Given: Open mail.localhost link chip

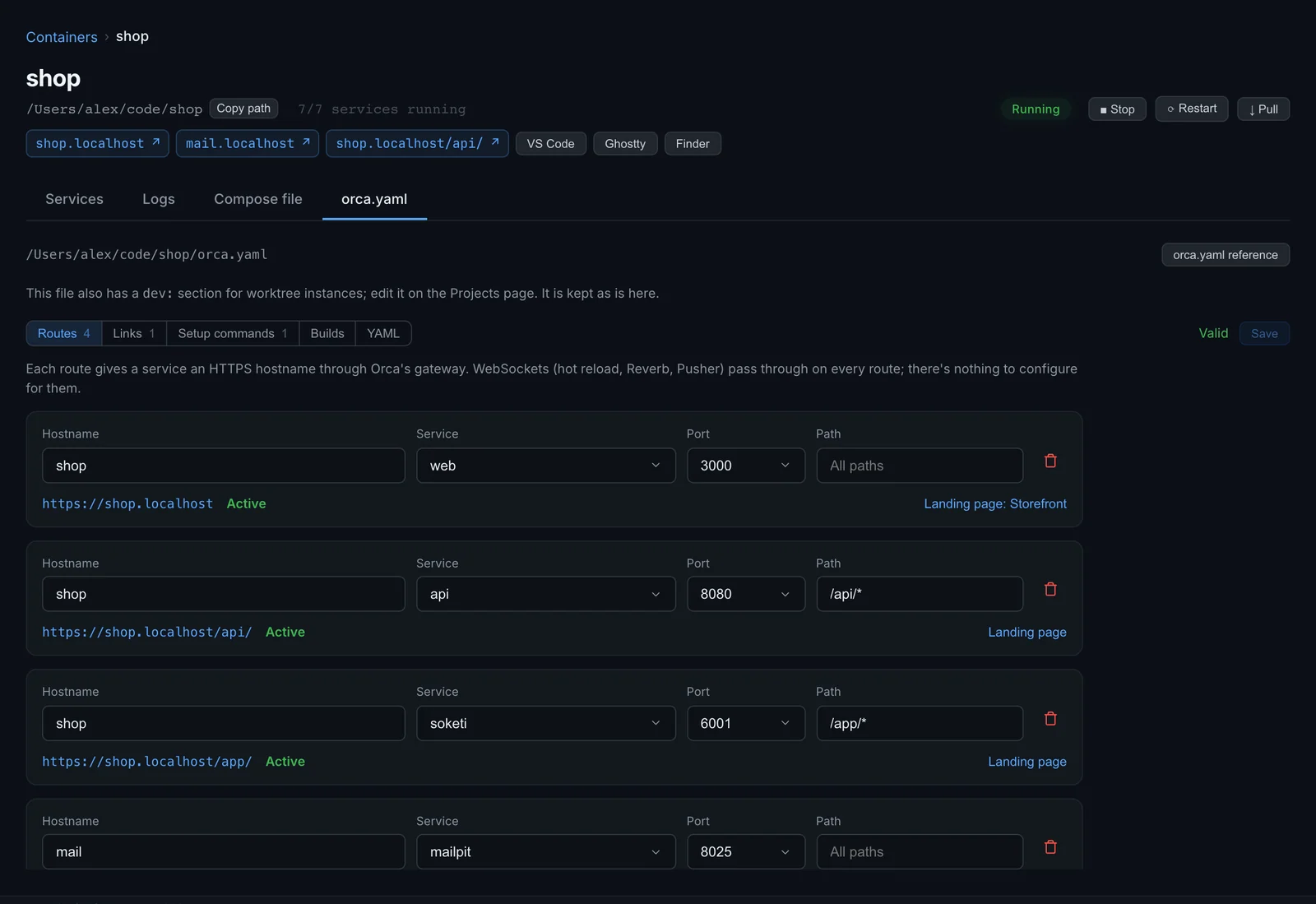Looking at the screenshot, I should pyautogui.click(x=247, y=143).
